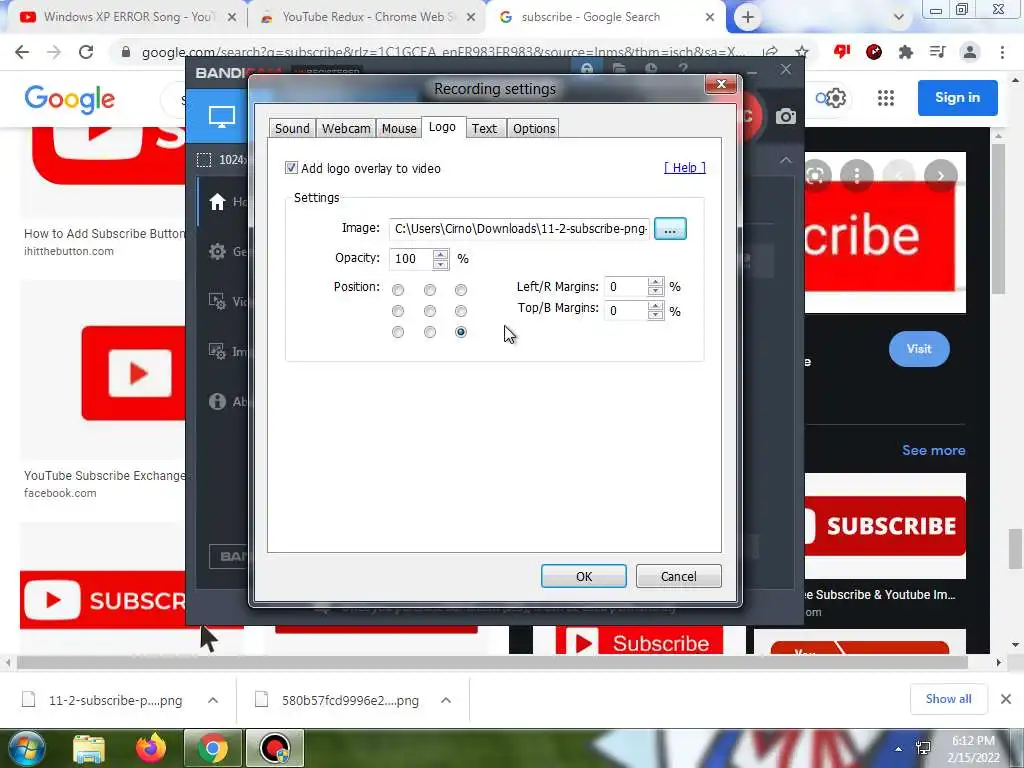Screen dimensions: 1024x768
Task: Decrease Left/R Margins with down arrow
Action: (x=656, y=291)
